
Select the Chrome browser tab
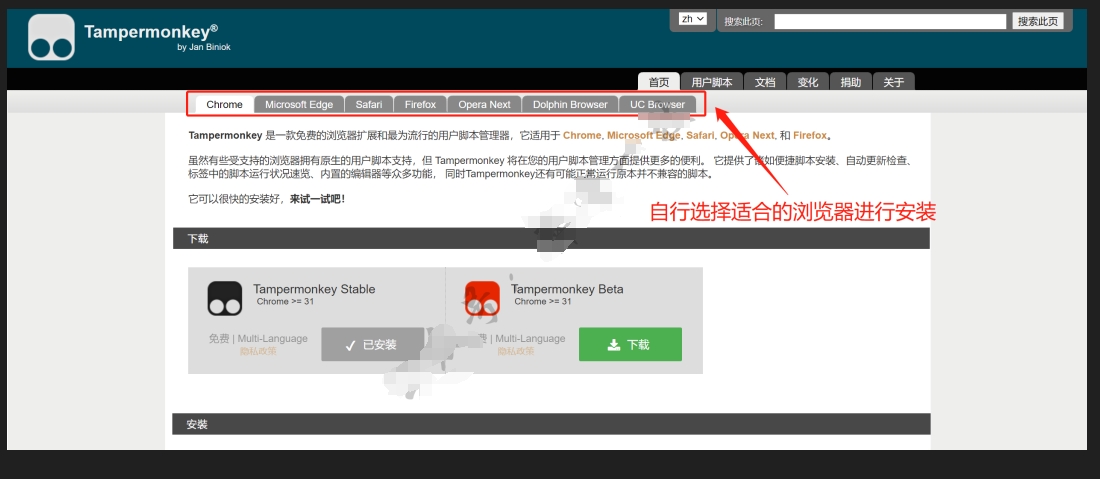[x=224, y=104]
